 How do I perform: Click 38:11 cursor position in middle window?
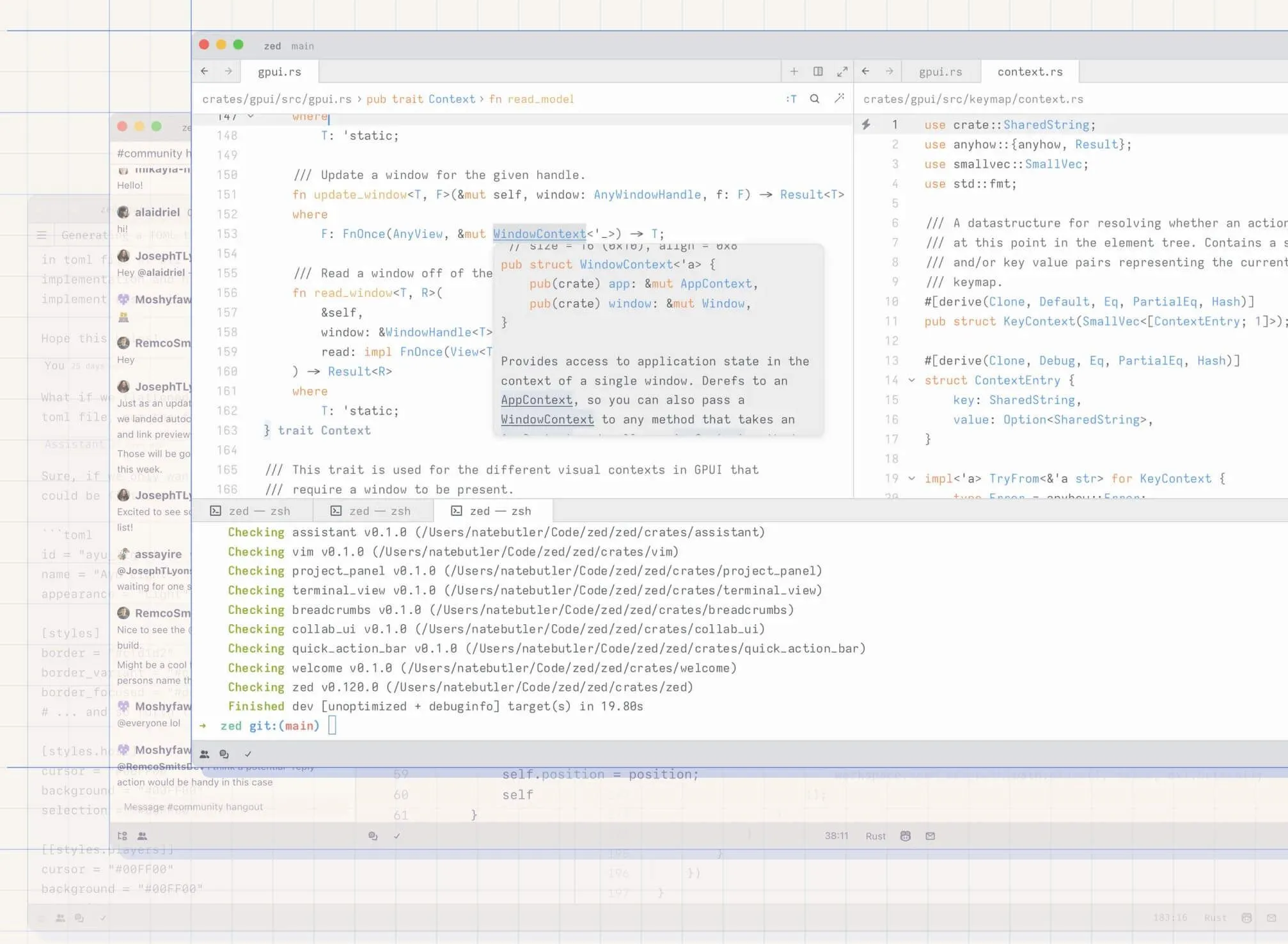pos(836,836)
